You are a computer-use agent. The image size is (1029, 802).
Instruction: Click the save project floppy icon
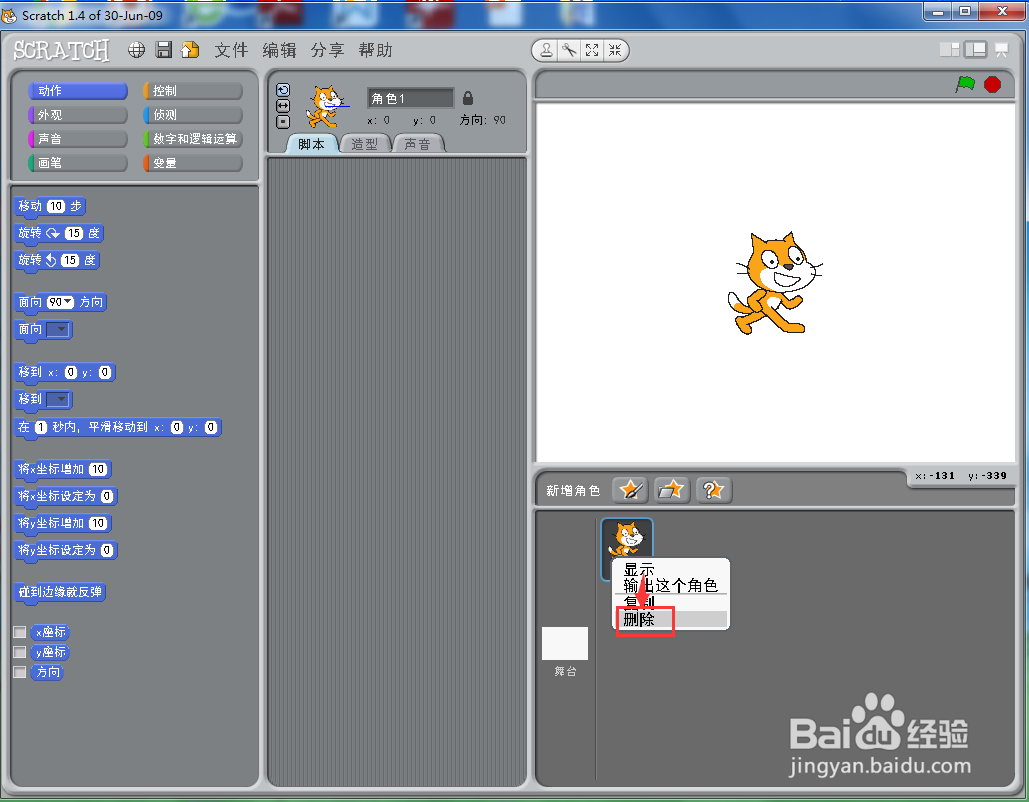point(163,50)
